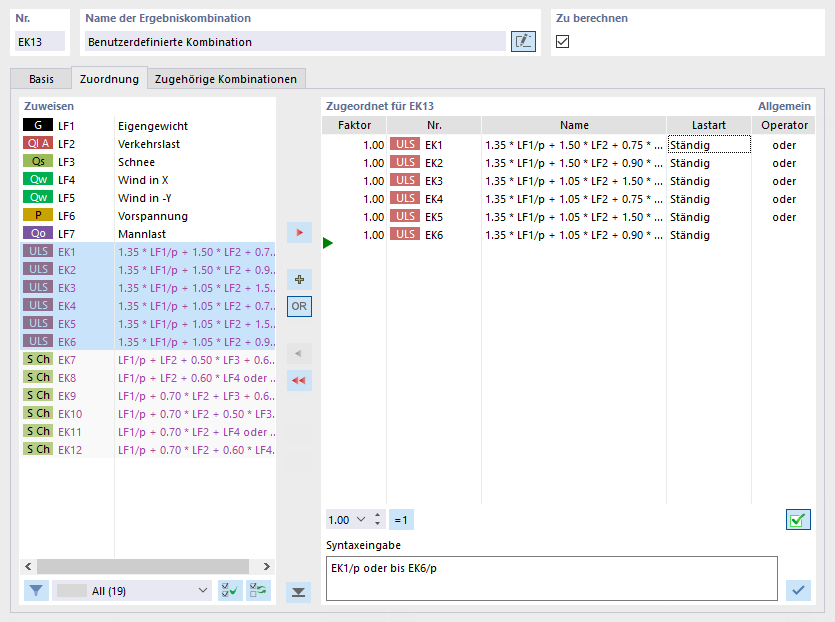Assign selected items with the red right arrow
The height and width of the screenshot is (622, 835).
tap(299, 233)
